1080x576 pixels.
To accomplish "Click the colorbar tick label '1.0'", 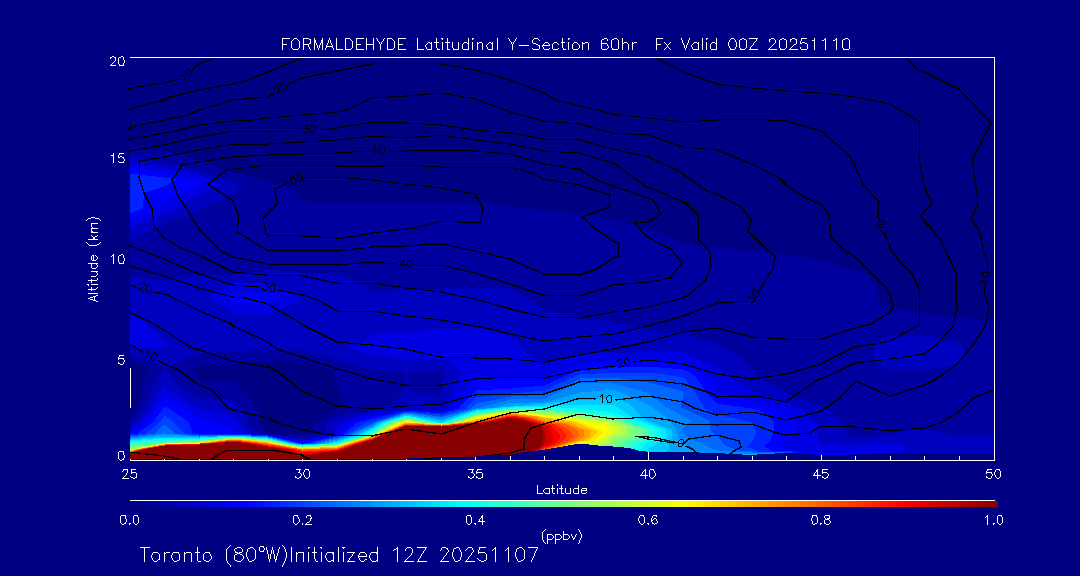I will [x=993, y=520].
